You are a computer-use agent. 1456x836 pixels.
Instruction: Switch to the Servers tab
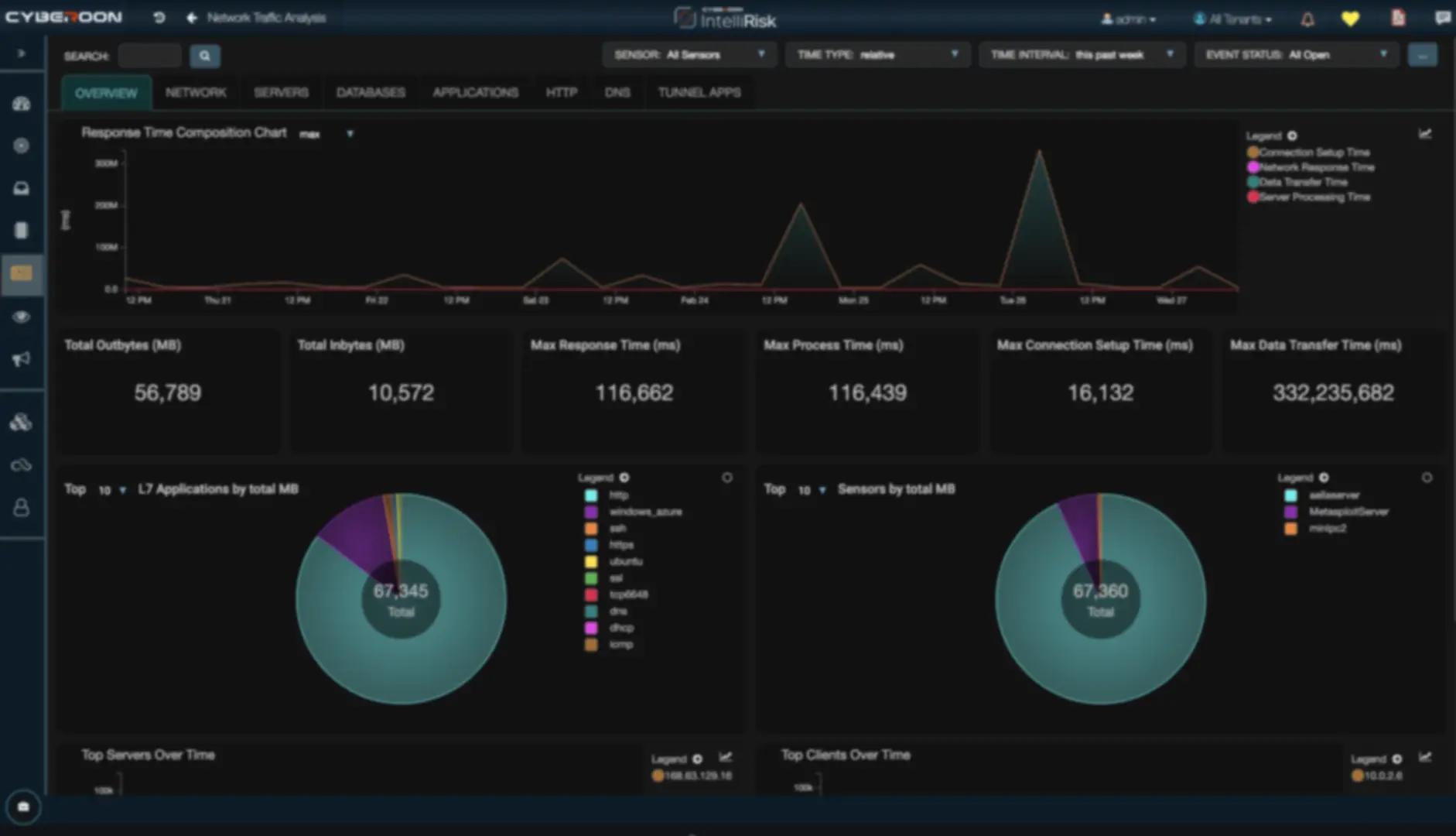click(281, 92)
